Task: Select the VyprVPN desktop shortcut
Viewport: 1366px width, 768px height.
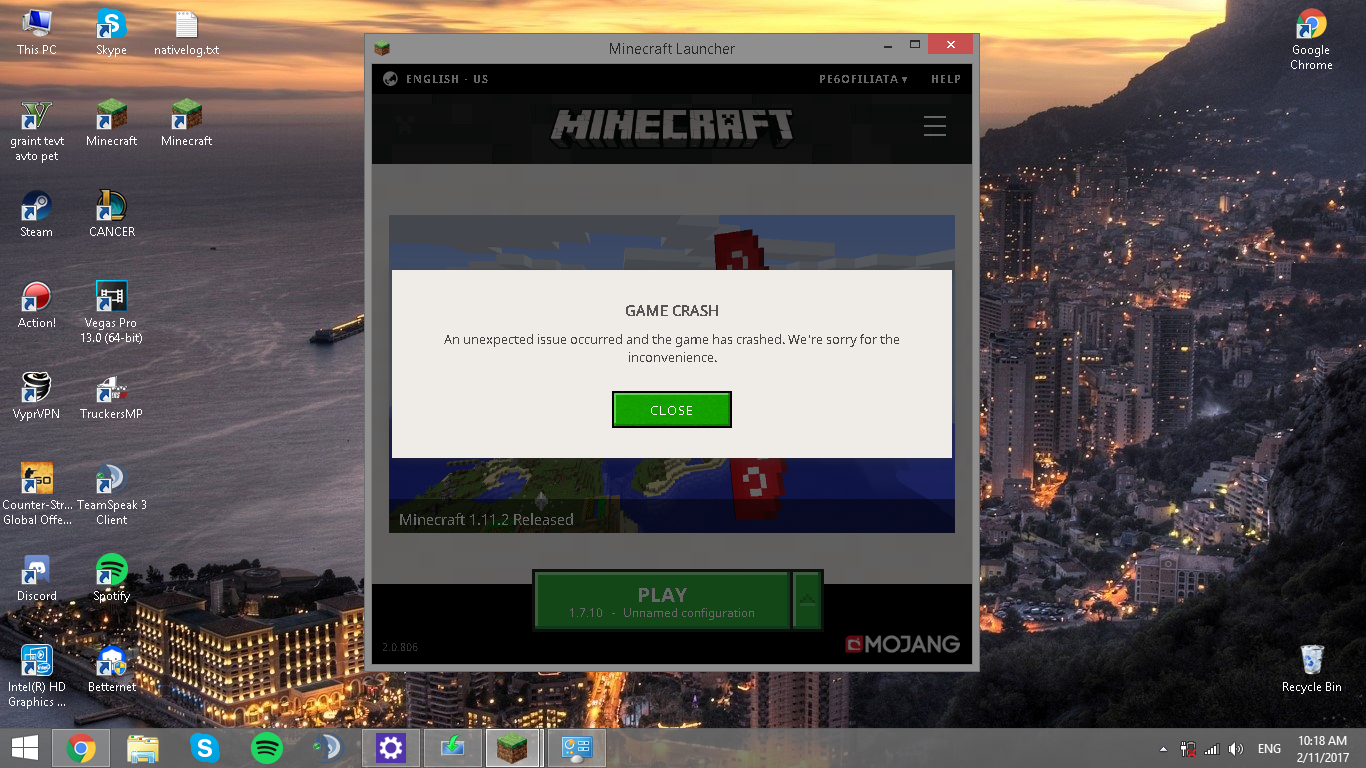Action: pos(37,396)
